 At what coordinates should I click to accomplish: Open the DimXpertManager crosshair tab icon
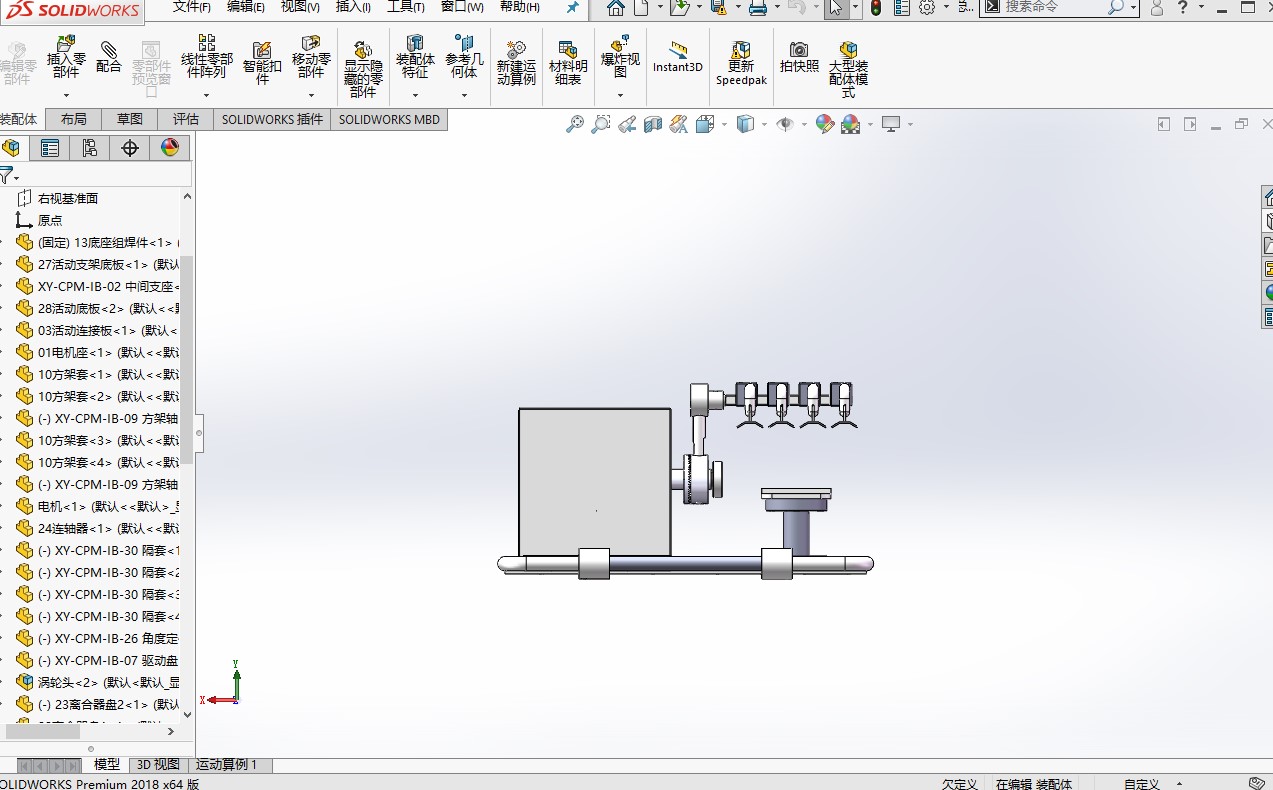[129, 148]
